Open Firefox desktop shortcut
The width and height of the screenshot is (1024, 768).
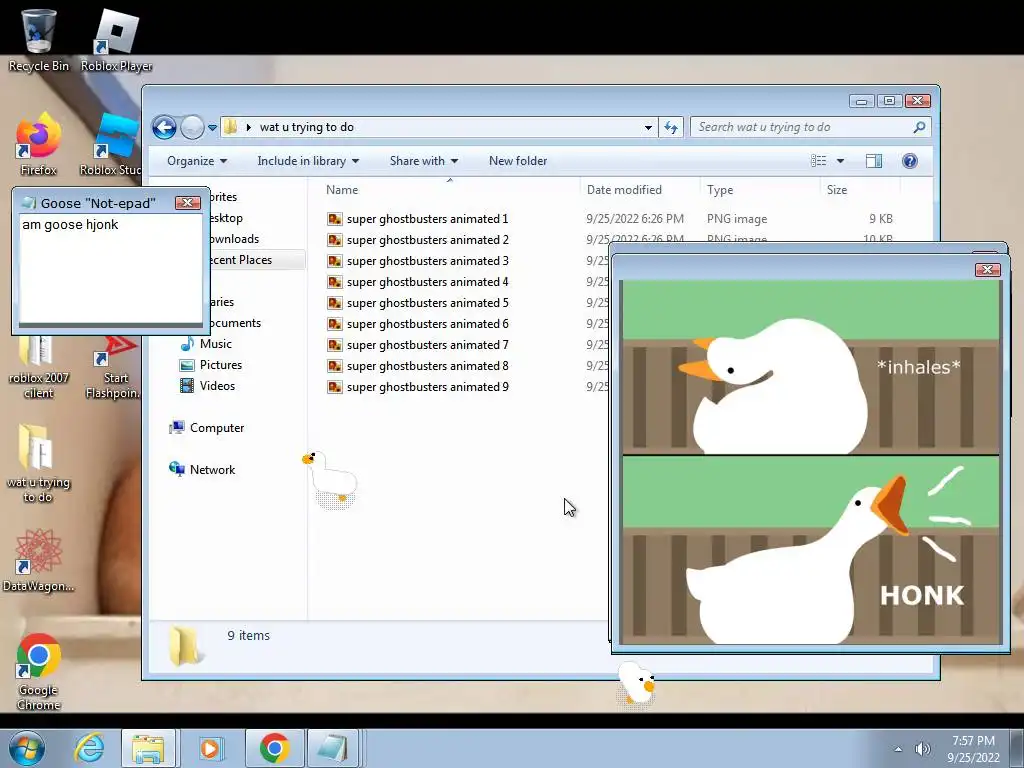[x=39, y=145]
